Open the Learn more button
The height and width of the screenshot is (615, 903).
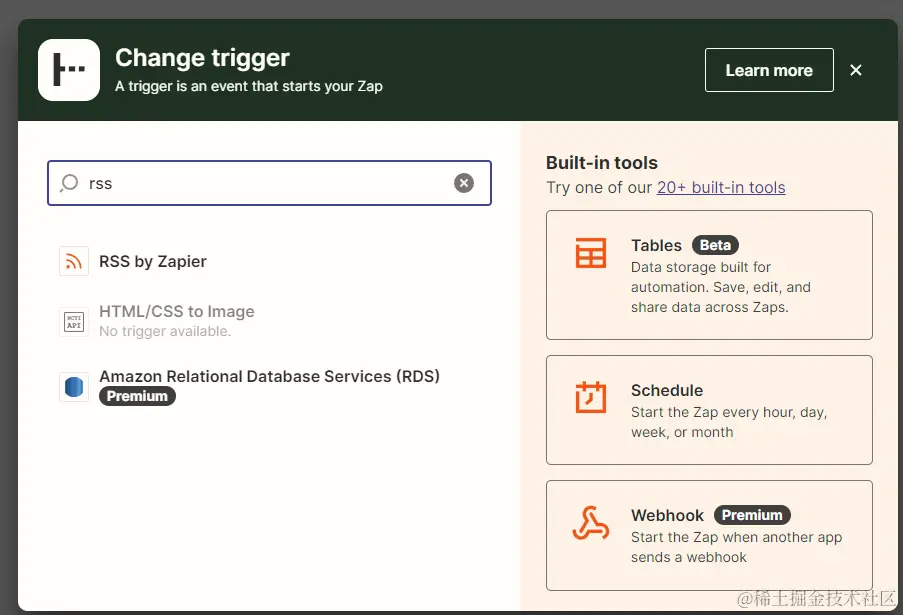click(769, 70)
